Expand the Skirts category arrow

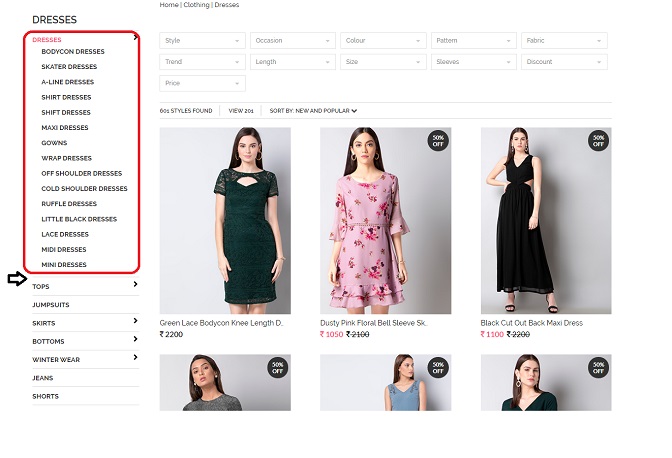(x=135, y=321)
